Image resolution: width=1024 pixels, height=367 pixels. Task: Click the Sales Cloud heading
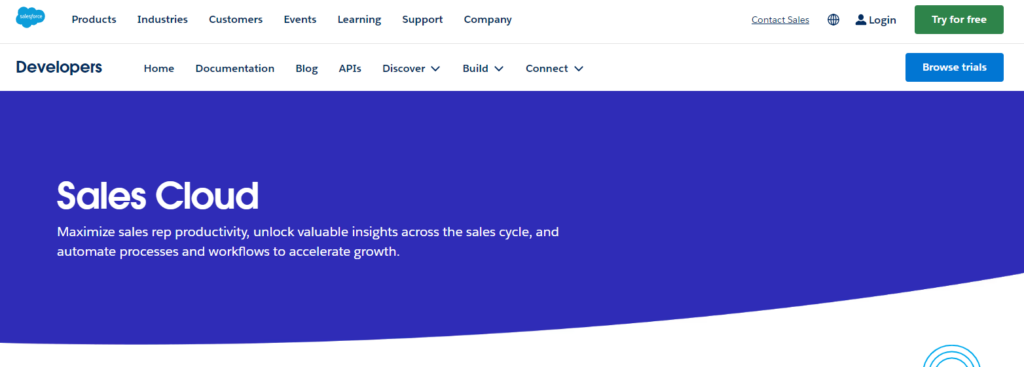pyautogui.click(x=158, y=195)
